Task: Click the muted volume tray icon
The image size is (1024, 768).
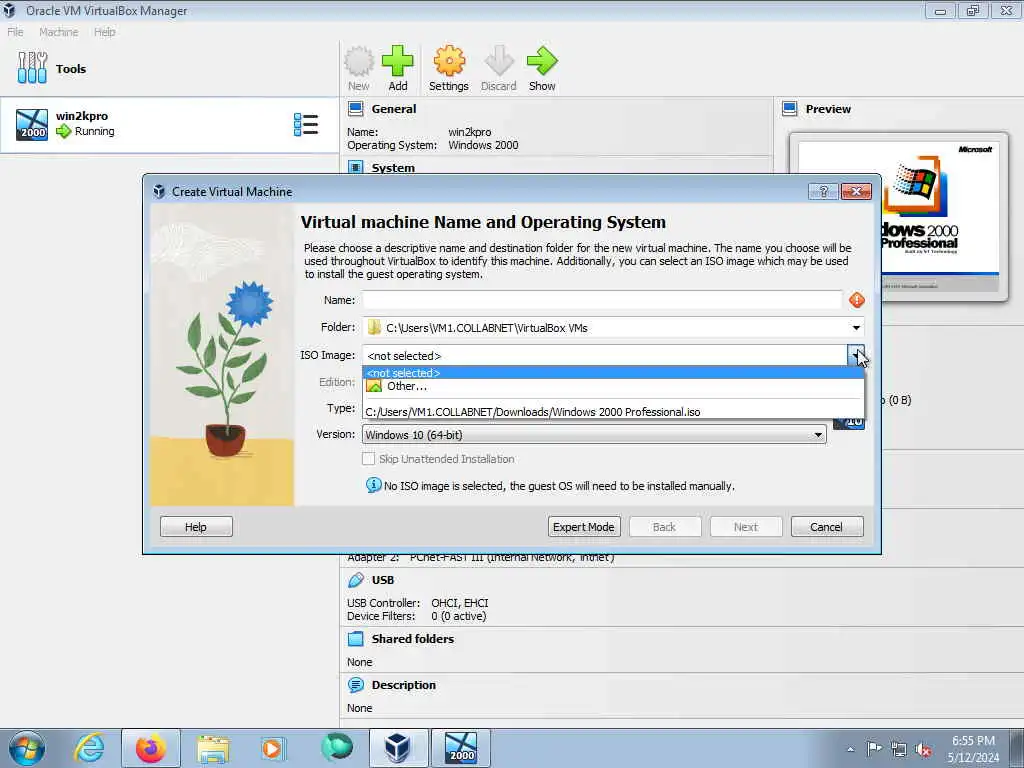Action: [x=923, y=750]
